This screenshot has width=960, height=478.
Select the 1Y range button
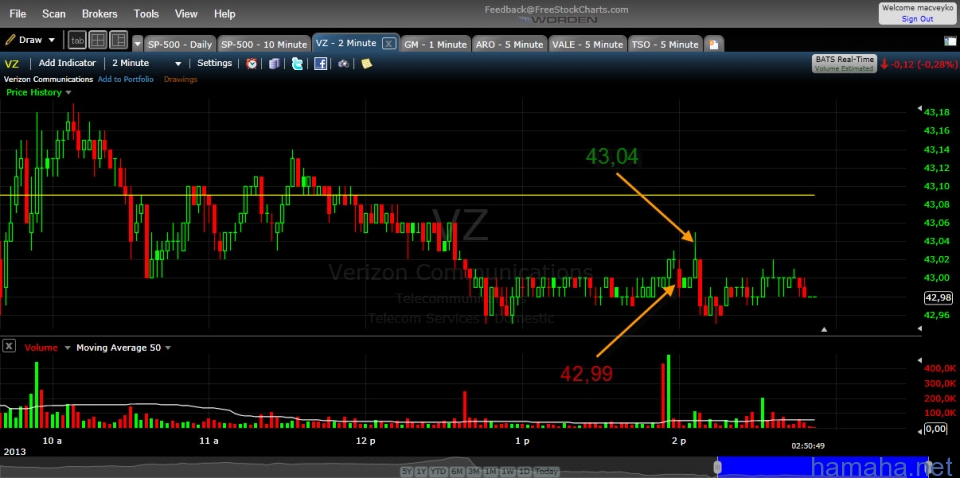pyautogui.click(x=421, y=471)
